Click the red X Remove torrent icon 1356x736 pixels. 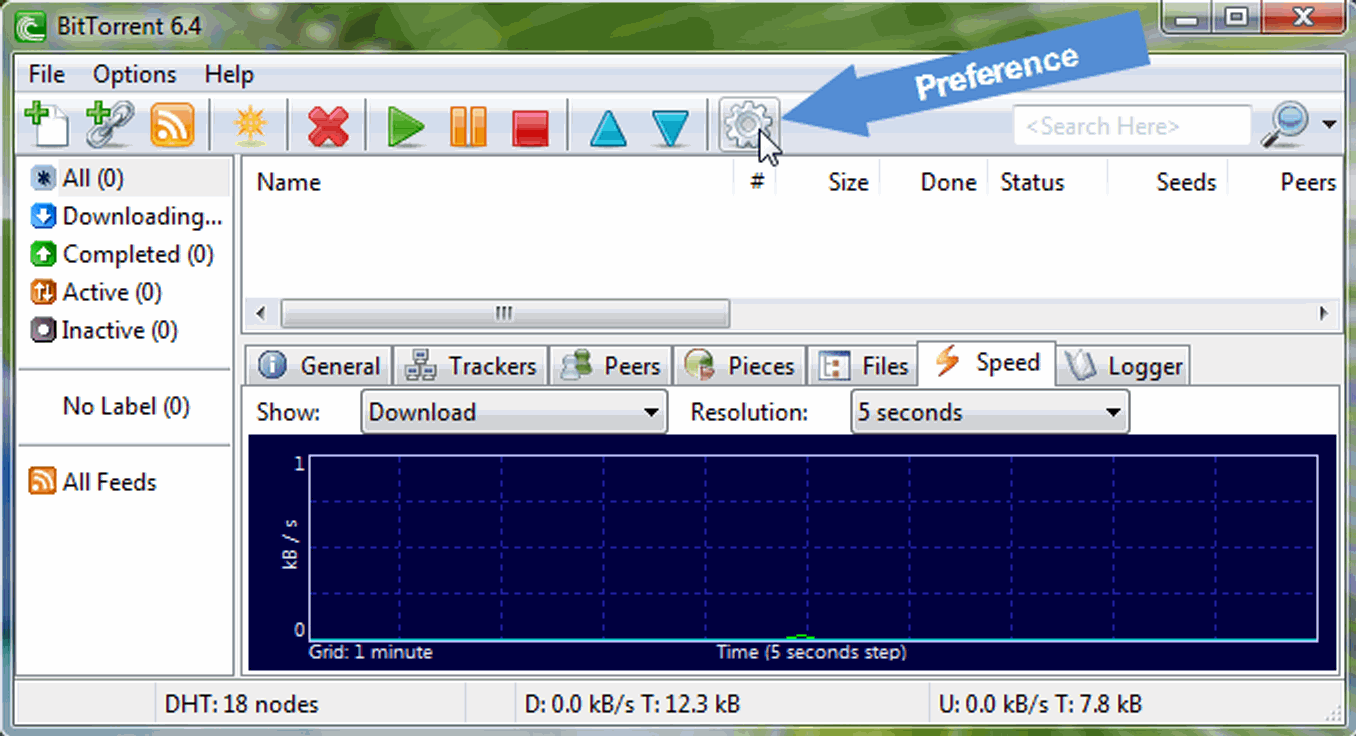328,128
